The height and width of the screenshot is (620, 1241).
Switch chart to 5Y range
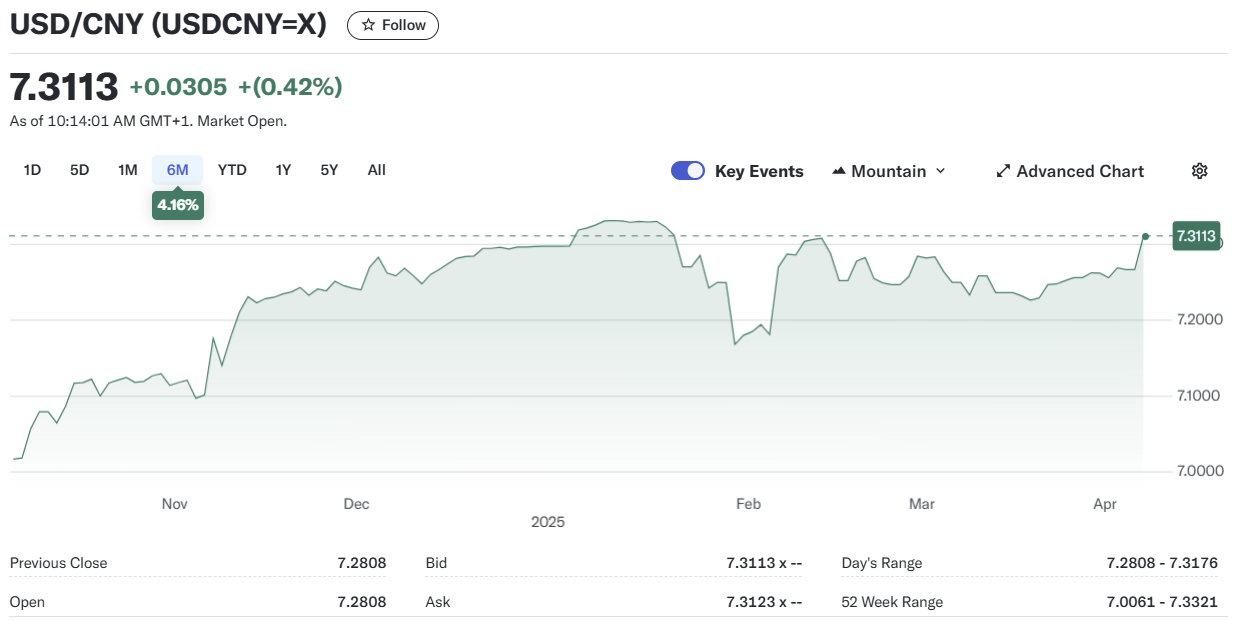click(x=329, y=170)
